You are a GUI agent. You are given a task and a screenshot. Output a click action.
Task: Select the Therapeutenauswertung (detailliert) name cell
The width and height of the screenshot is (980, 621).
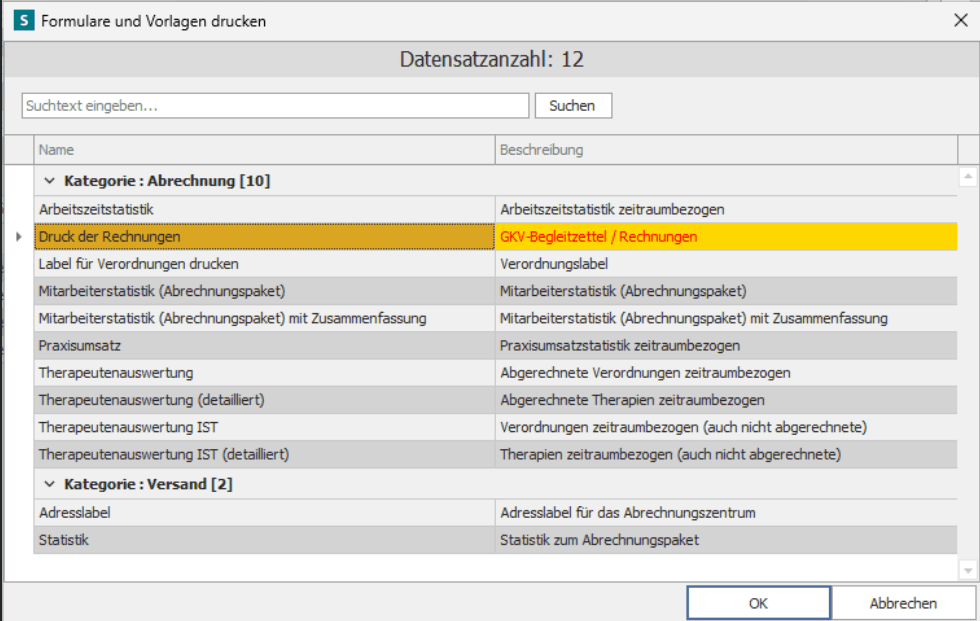264,400
